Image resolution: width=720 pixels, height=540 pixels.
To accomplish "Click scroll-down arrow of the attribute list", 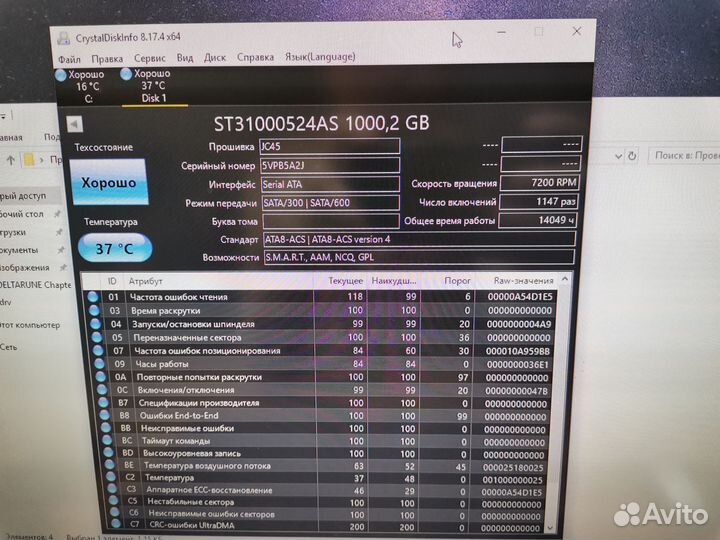I will [x=550, y=528].
